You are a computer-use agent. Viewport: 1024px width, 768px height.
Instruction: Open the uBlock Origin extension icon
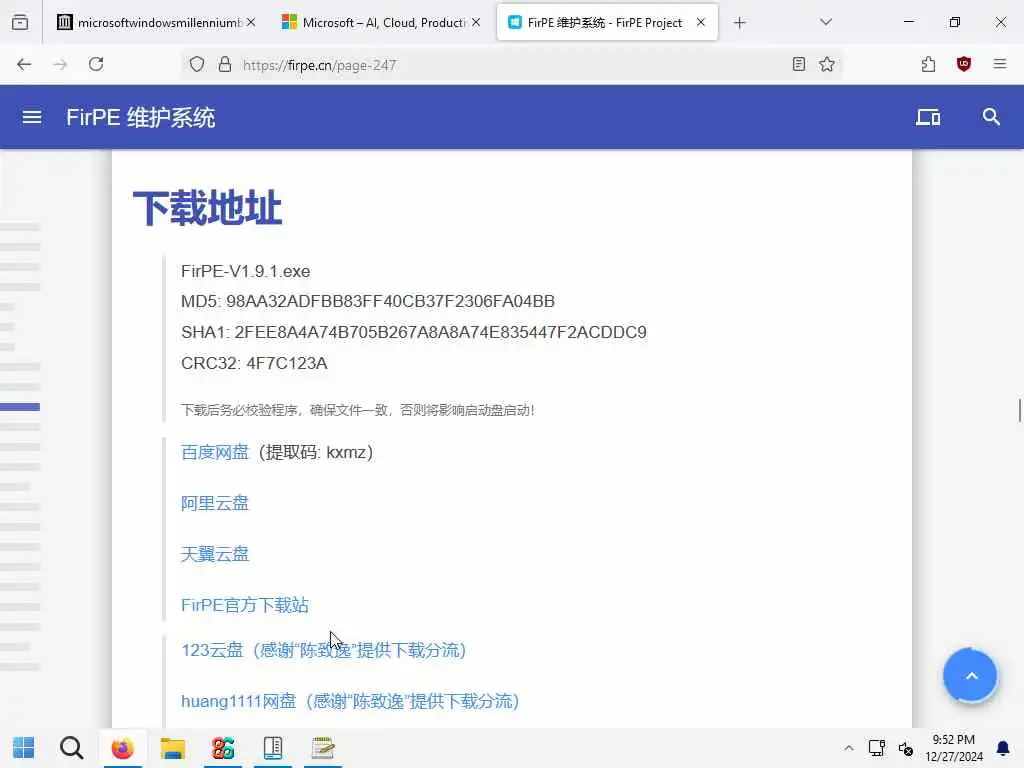tap(964, 64)
